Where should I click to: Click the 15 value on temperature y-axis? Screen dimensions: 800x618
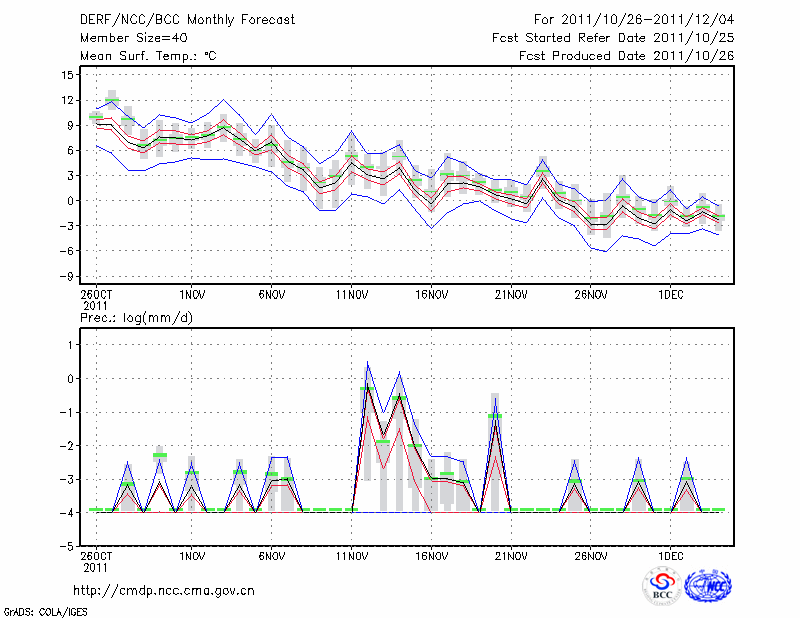[67, 75]
